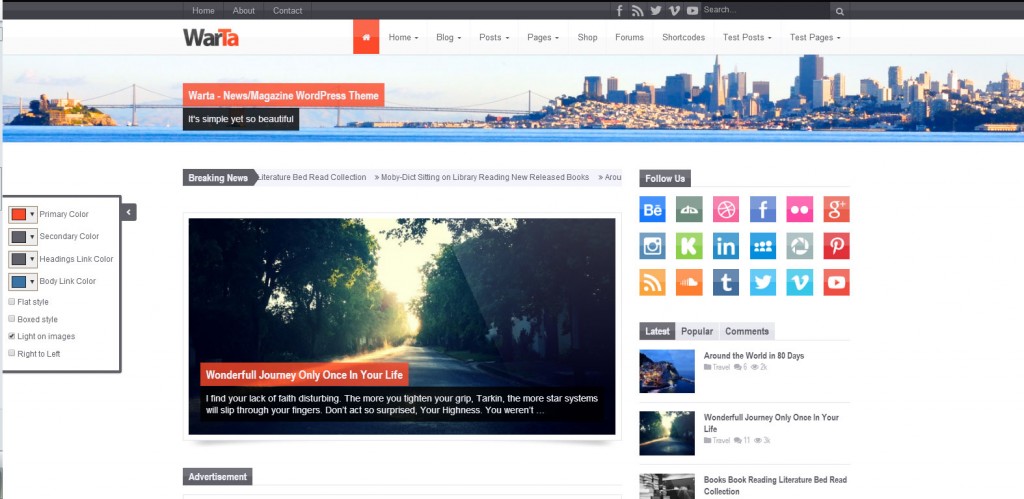This screenshot has height=499, width=1024.
Task: Switch to the Comments tab
Action: pyautogui.click(x=747, y=331)
